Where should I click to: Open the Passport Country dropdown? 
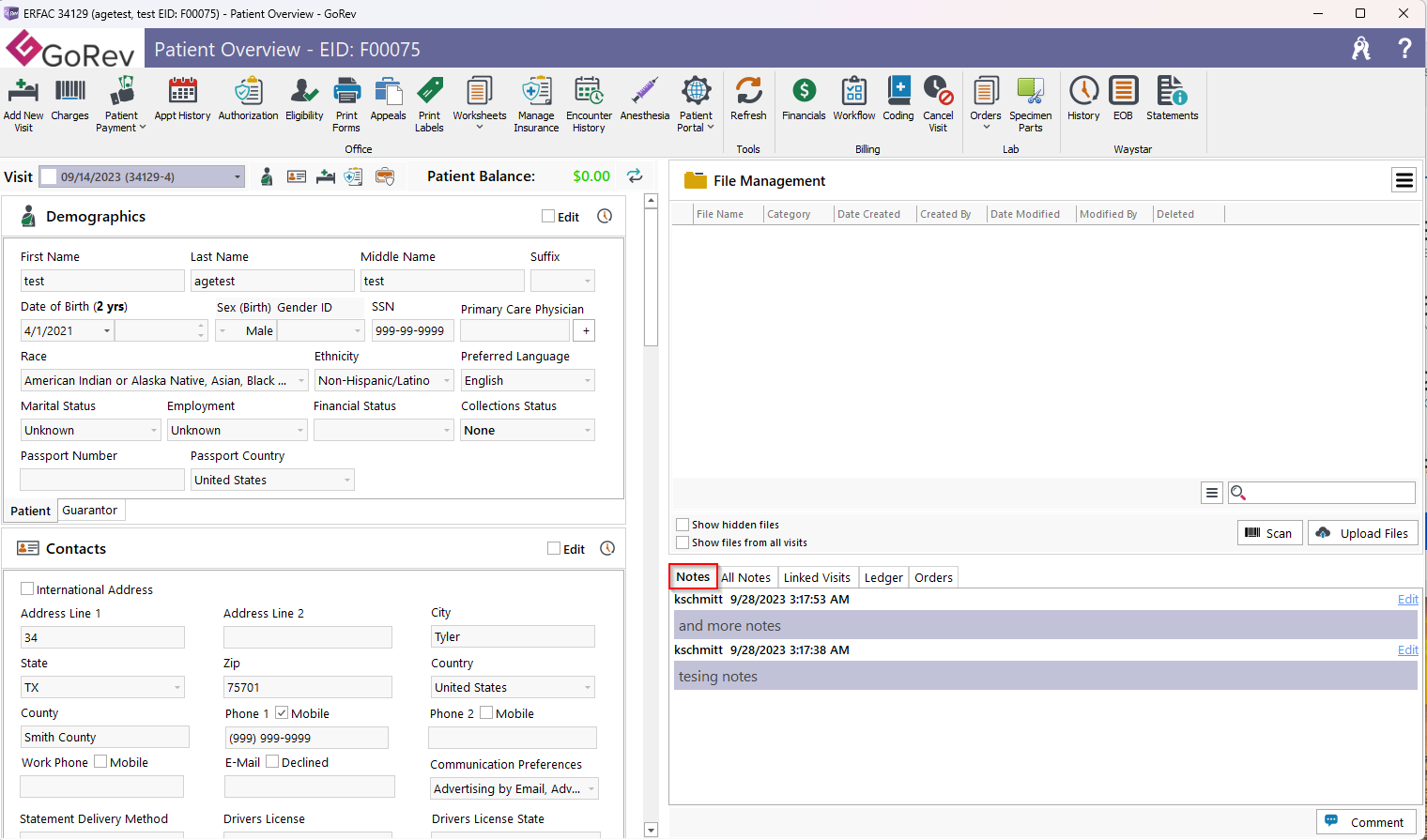[x=347, y=480]
